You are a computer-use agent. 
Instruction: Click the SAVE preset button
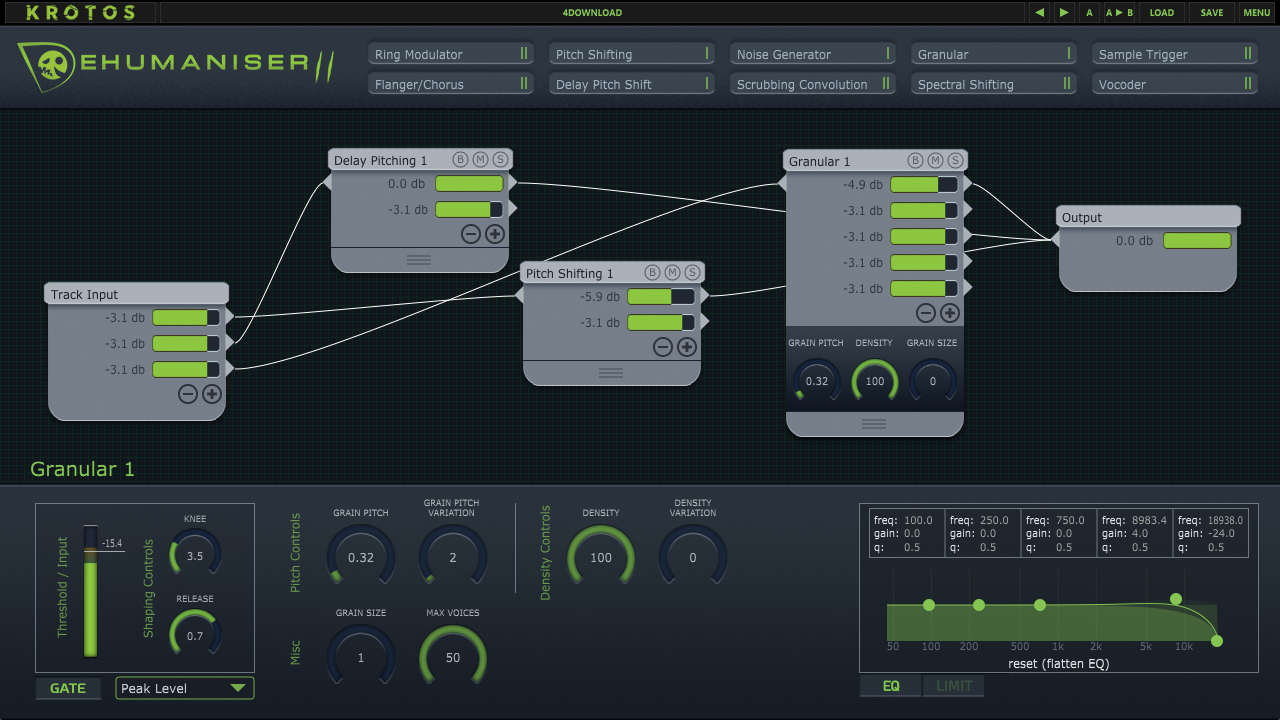[x=1212, y=13]
